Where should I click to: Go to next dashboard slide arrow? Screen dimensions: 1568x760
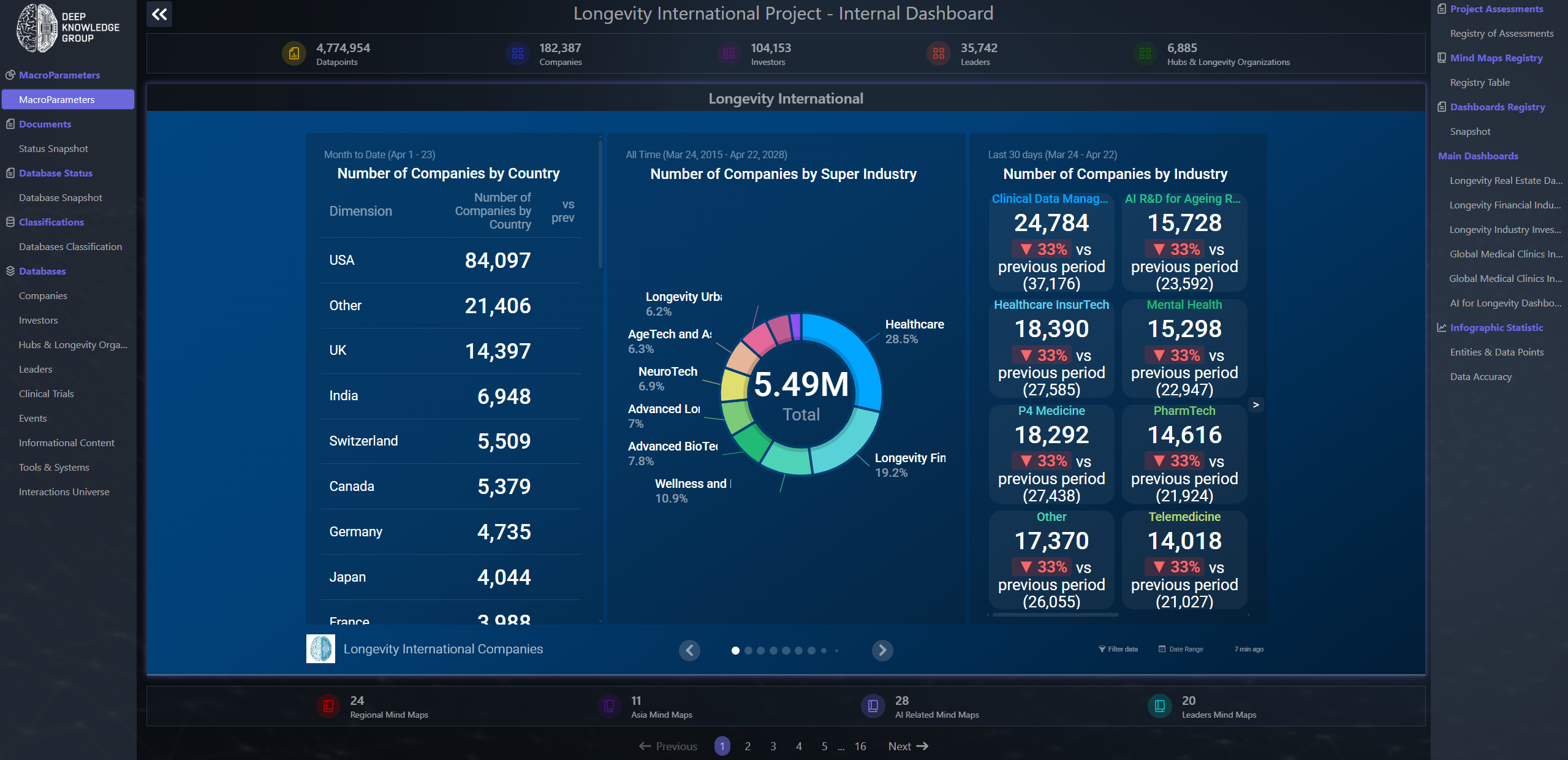[x=882, y=650]
